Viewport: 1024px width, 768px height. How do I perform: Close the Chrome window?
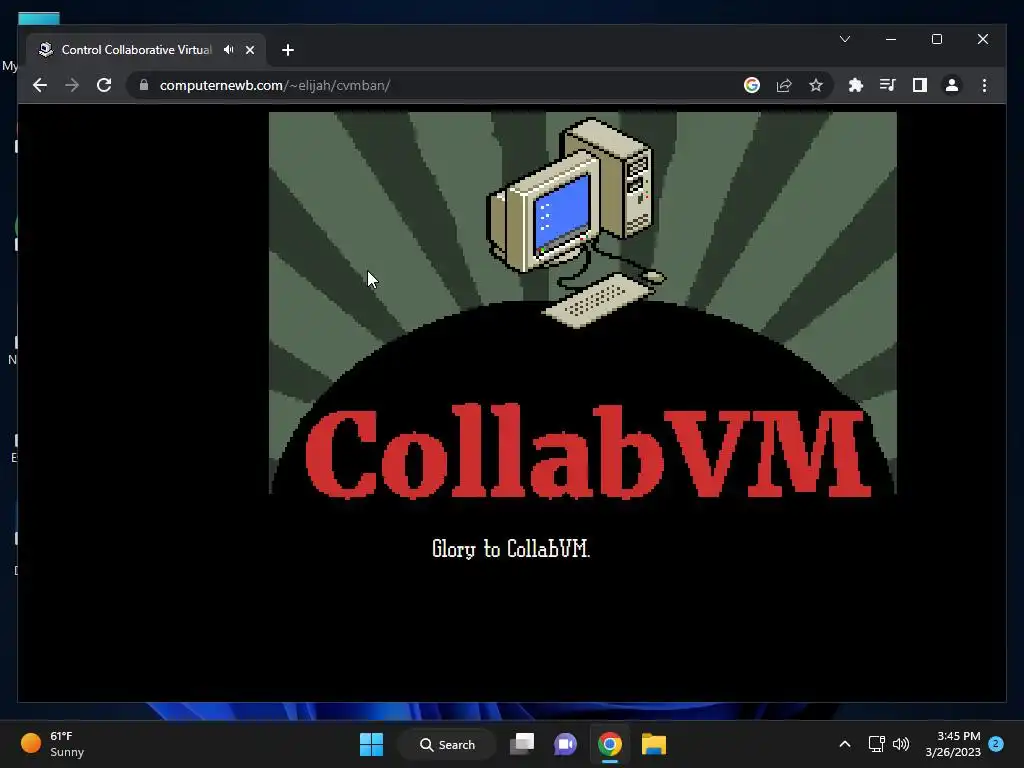(982, 39)
